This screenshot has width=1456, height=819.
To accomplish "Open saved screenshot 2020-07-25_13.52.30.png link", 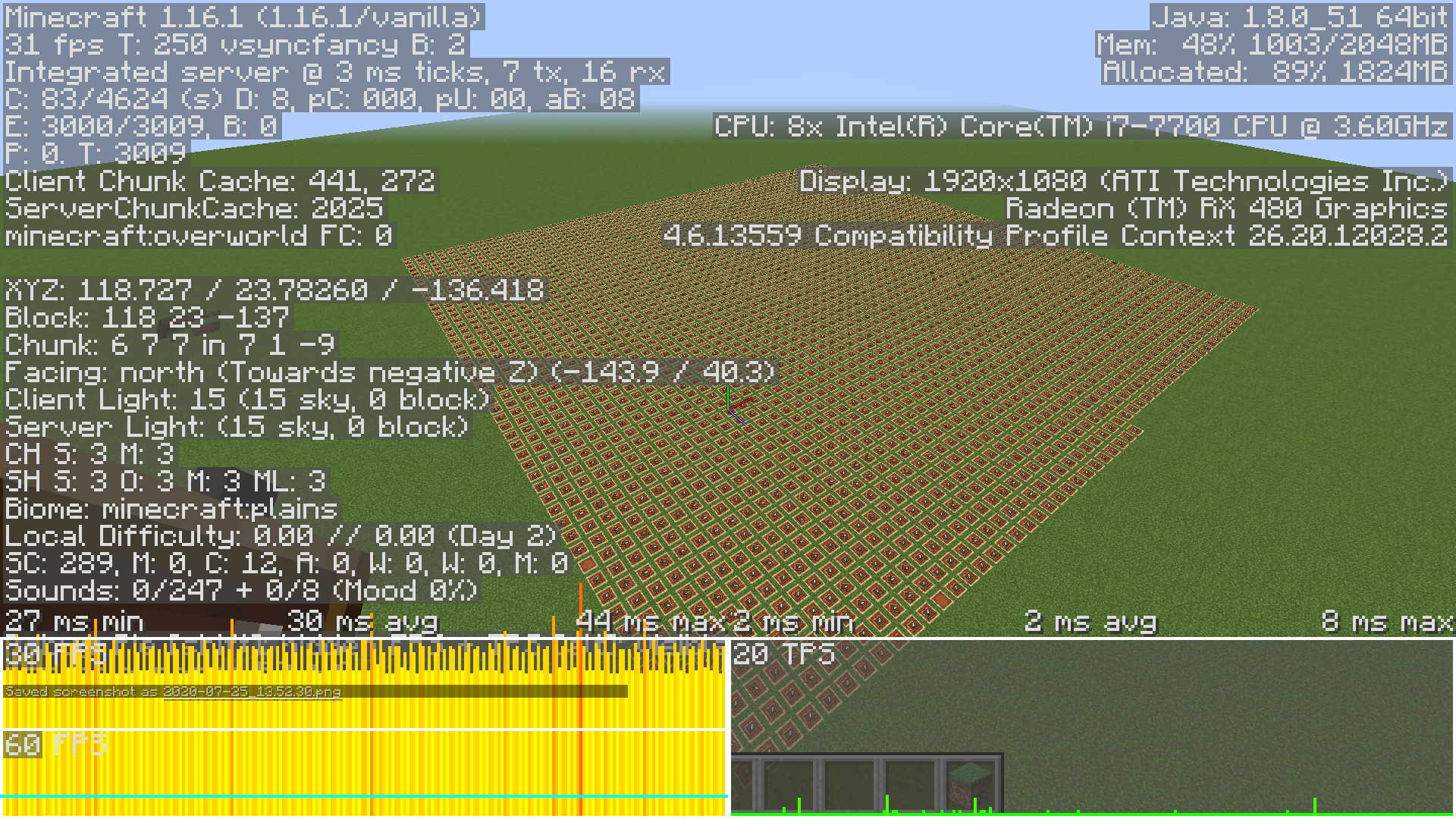I will [x=252, y=692].
